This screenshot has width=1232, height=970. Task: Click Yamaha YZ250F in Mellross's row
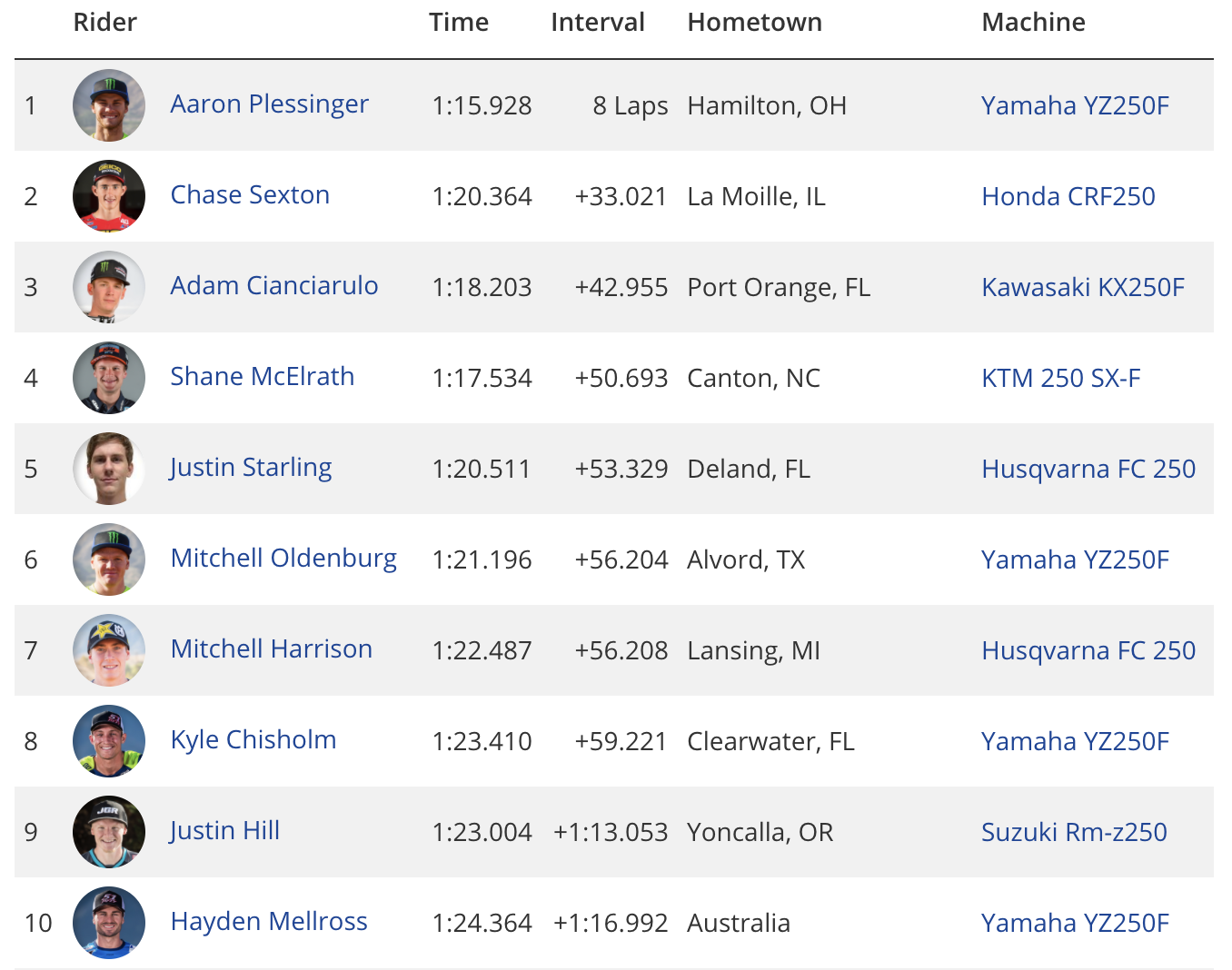(1075, 923)
